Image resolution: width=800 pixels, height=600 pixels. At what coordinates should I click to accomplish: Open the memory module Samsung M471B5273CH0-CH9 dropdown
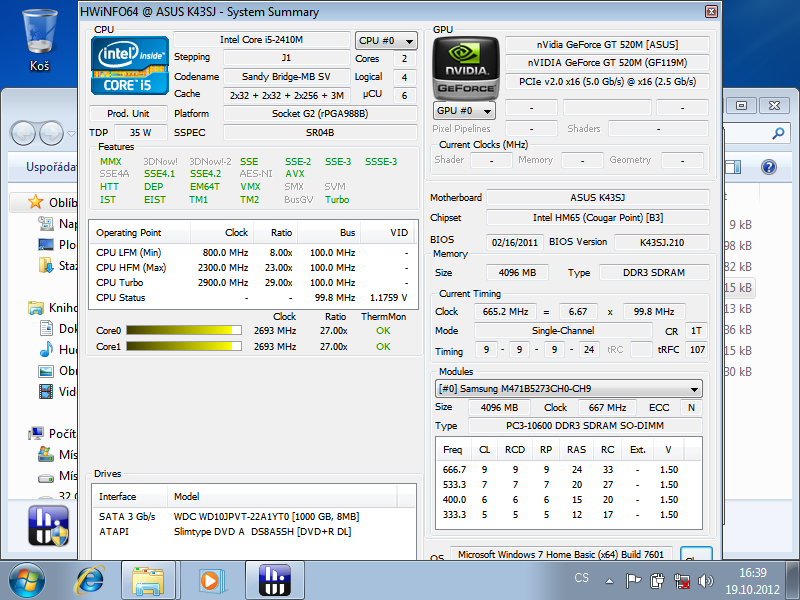pos(568,389)
